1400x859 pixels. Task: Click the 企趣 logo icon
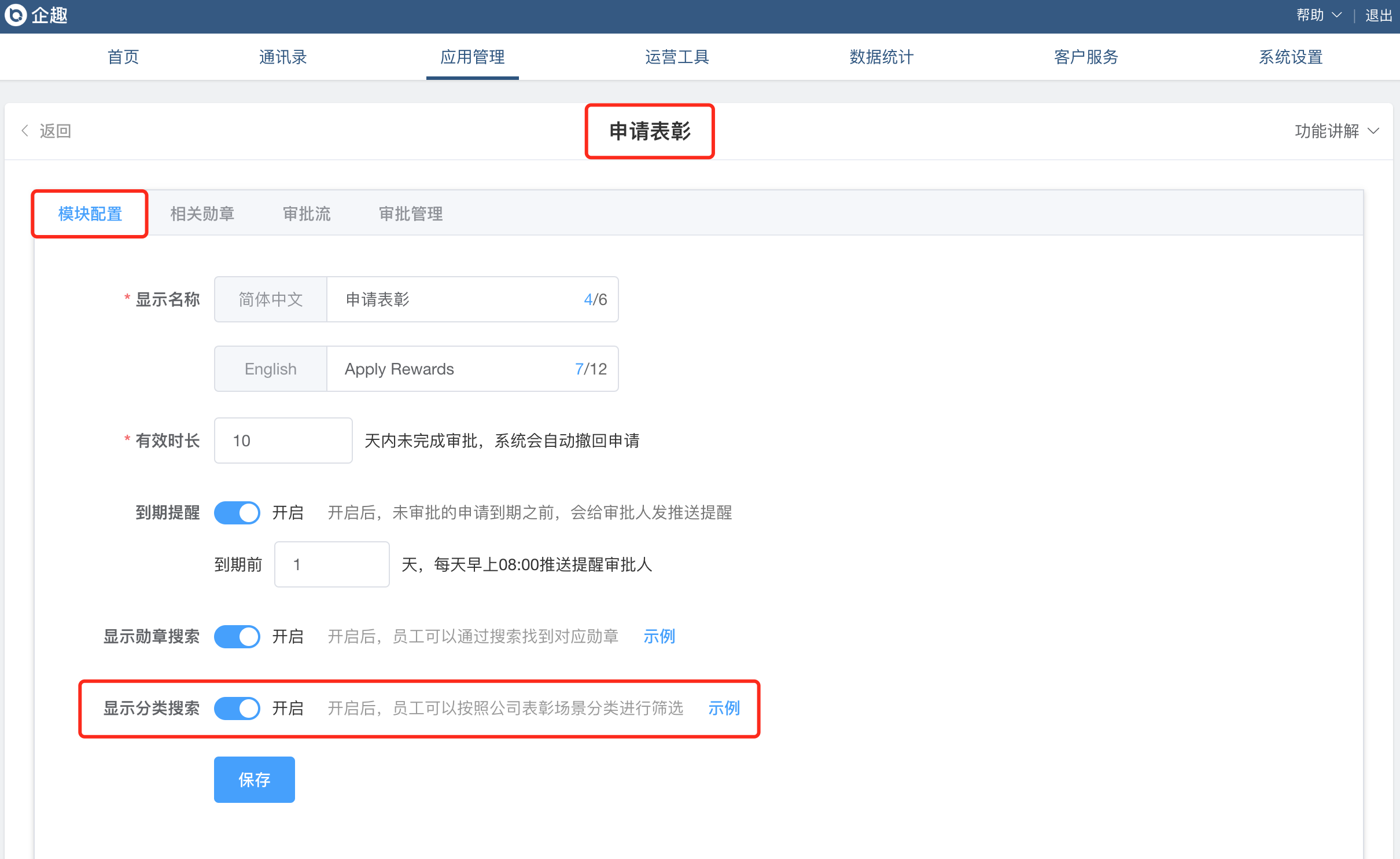[16, 15]
